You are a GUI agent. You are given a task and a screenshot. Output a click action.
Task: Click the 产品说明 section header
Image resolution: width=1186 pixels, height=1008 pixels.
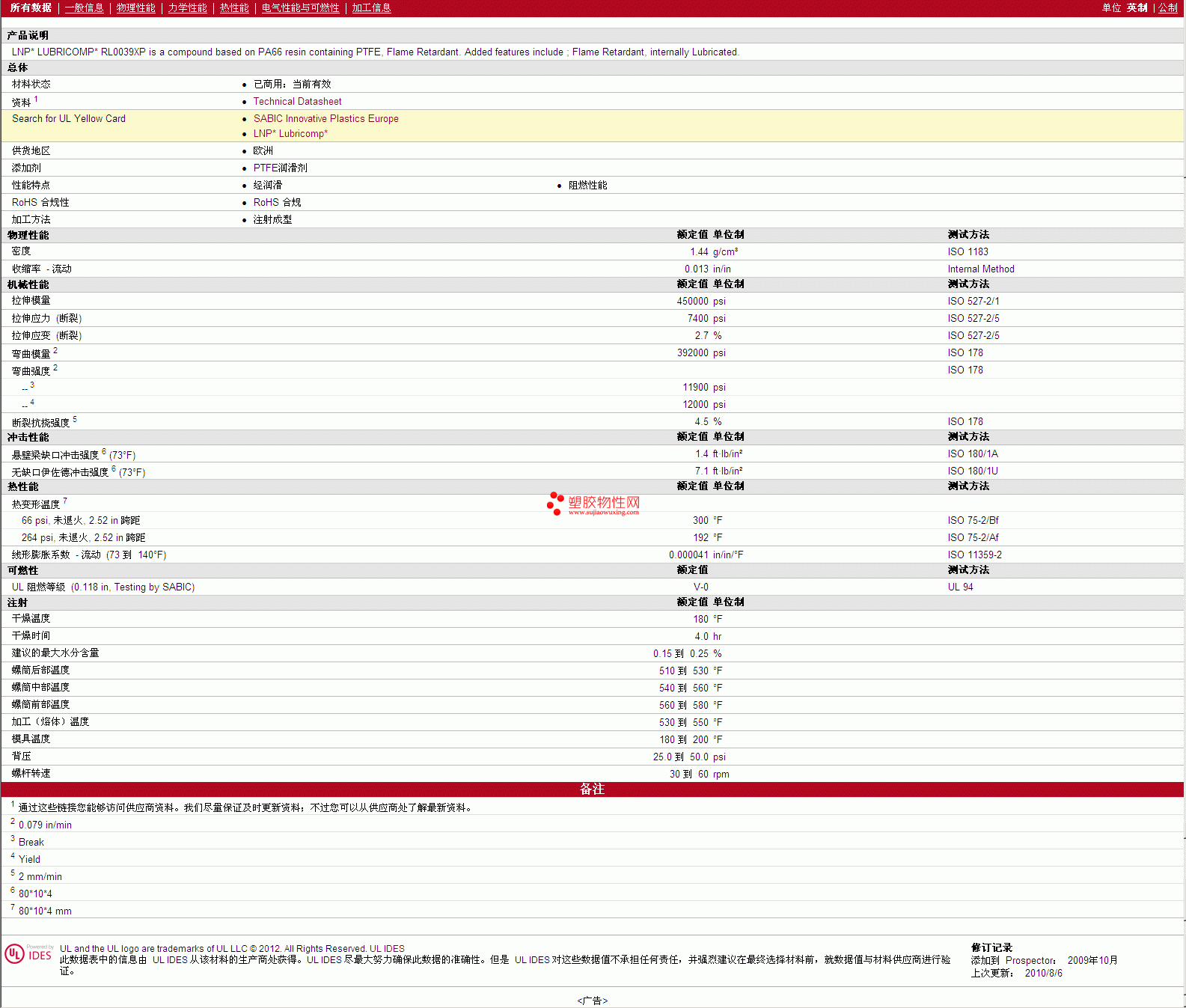click(x=28, y=35)
